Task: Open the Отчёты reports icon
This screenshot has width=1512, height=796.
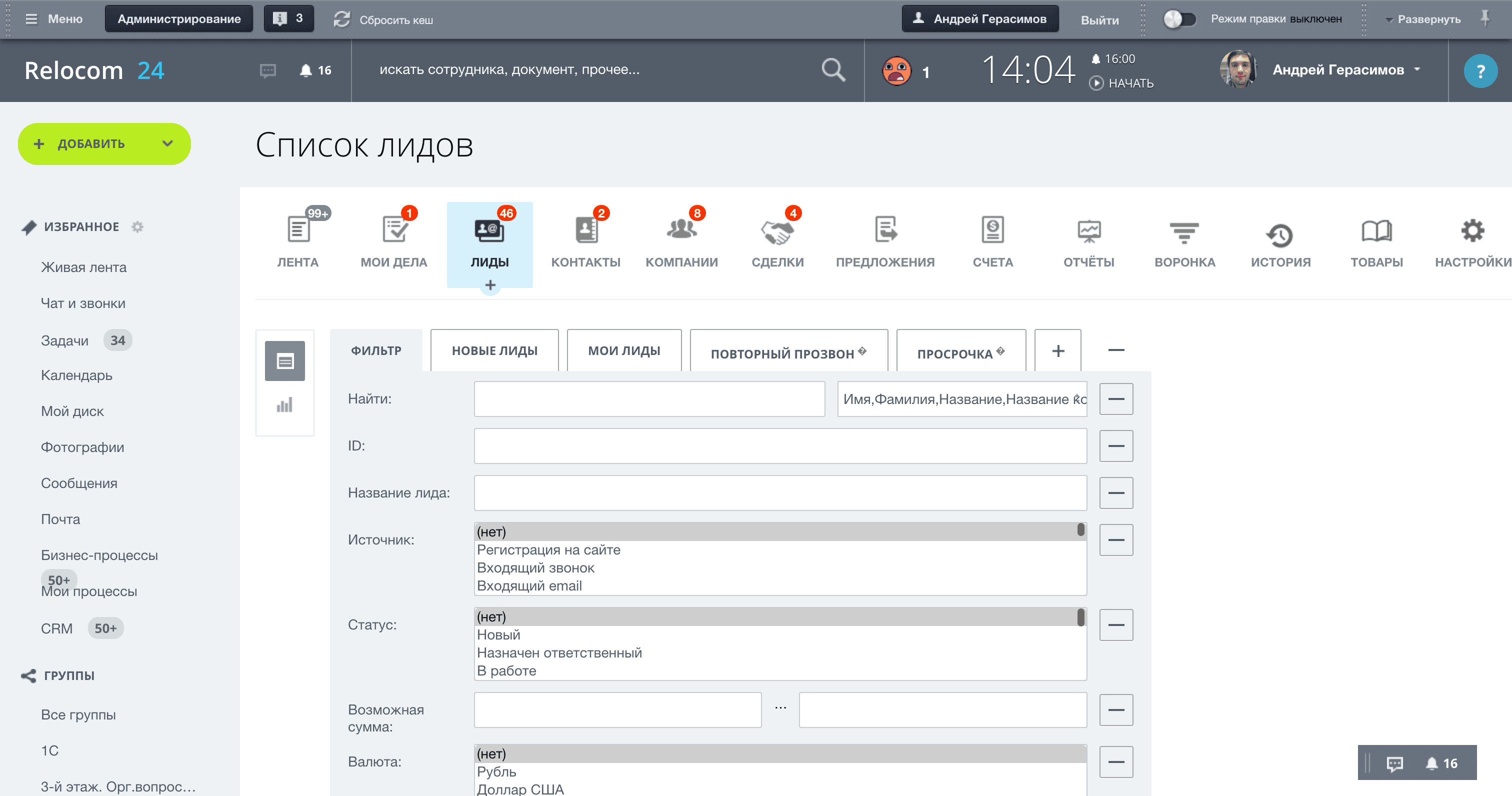Action: [1089, 231]
